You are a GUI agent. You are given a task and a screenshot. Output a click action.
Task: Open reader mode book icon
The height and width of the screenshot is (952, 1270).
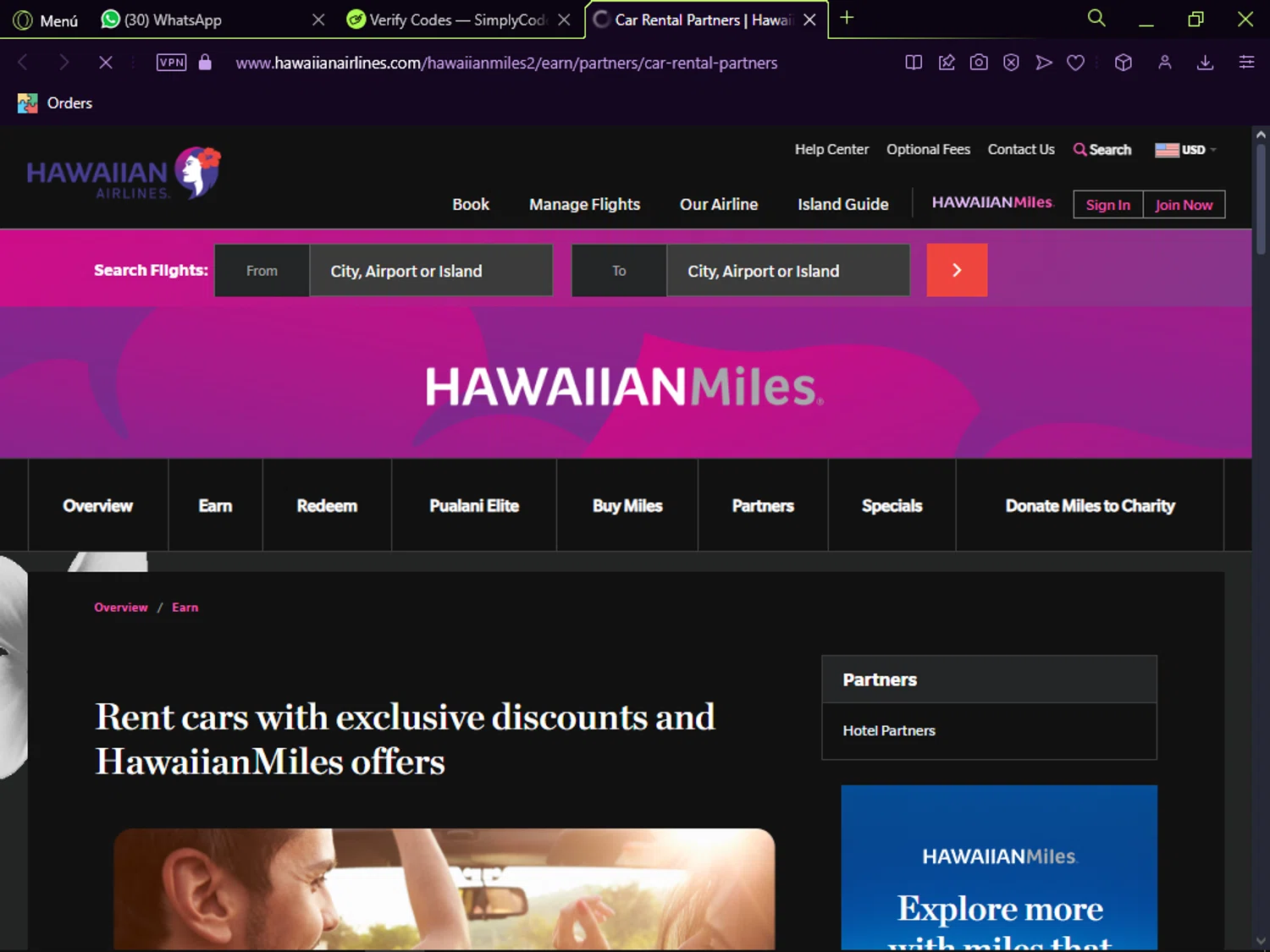tap(914, 63)
